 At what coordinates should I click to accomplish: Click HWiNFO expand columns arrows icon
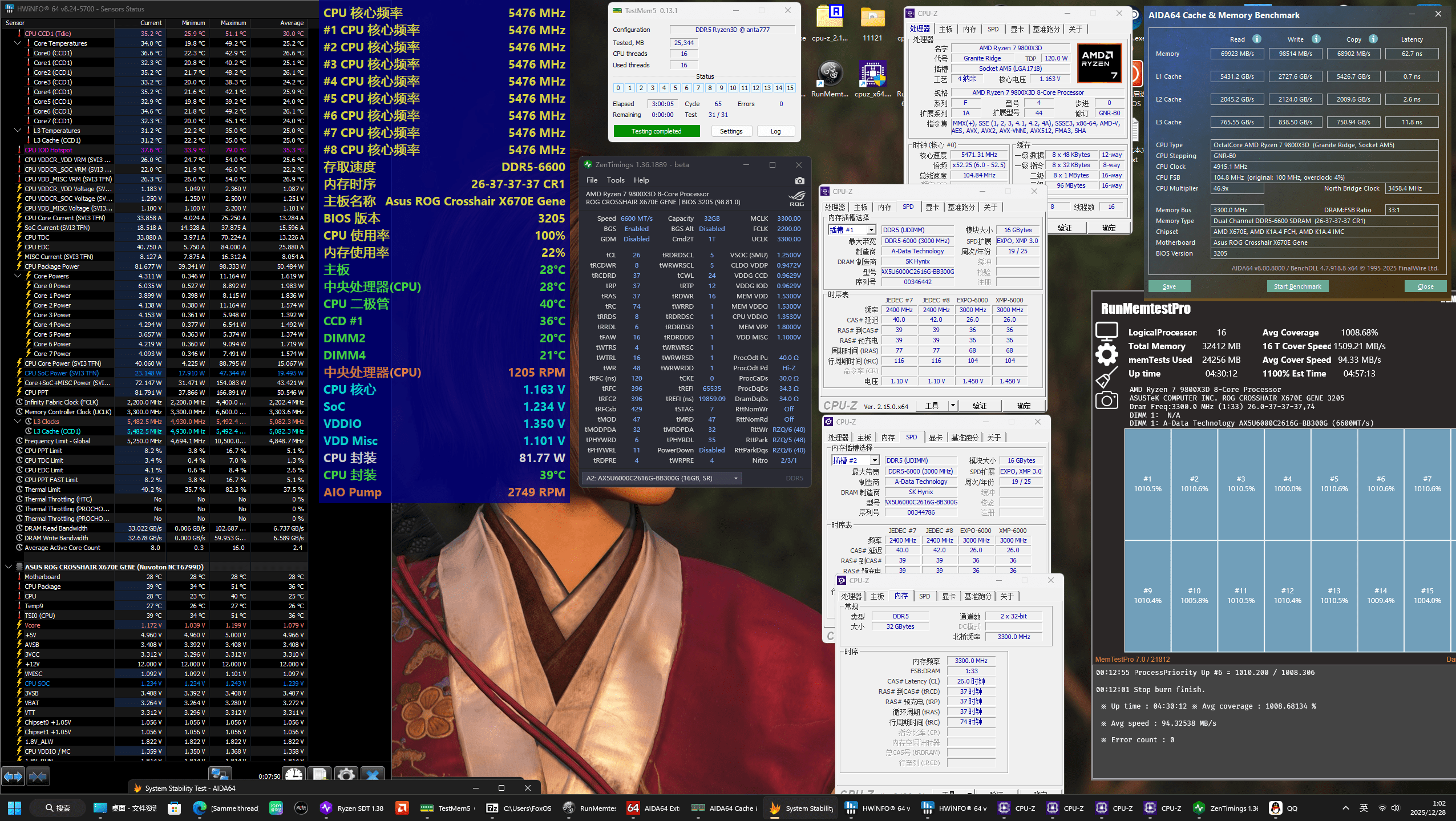point(13,776)
